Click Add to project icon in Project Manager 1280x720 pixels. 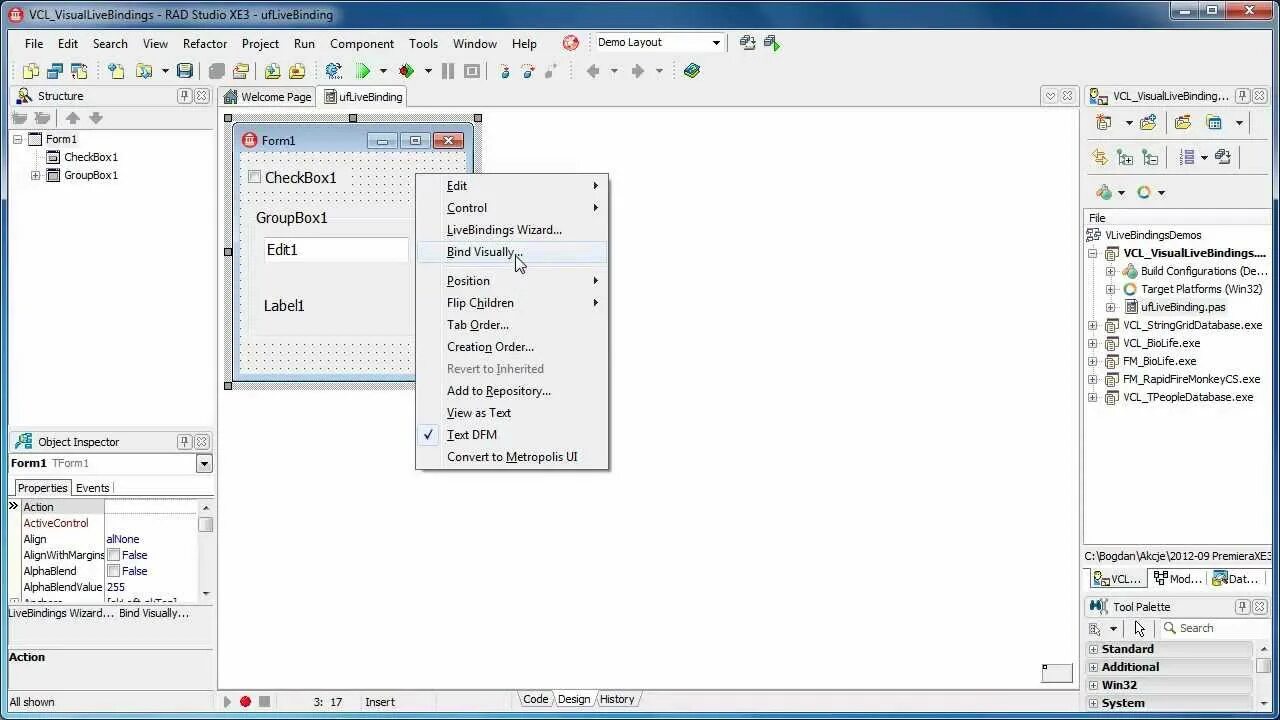1148,123
